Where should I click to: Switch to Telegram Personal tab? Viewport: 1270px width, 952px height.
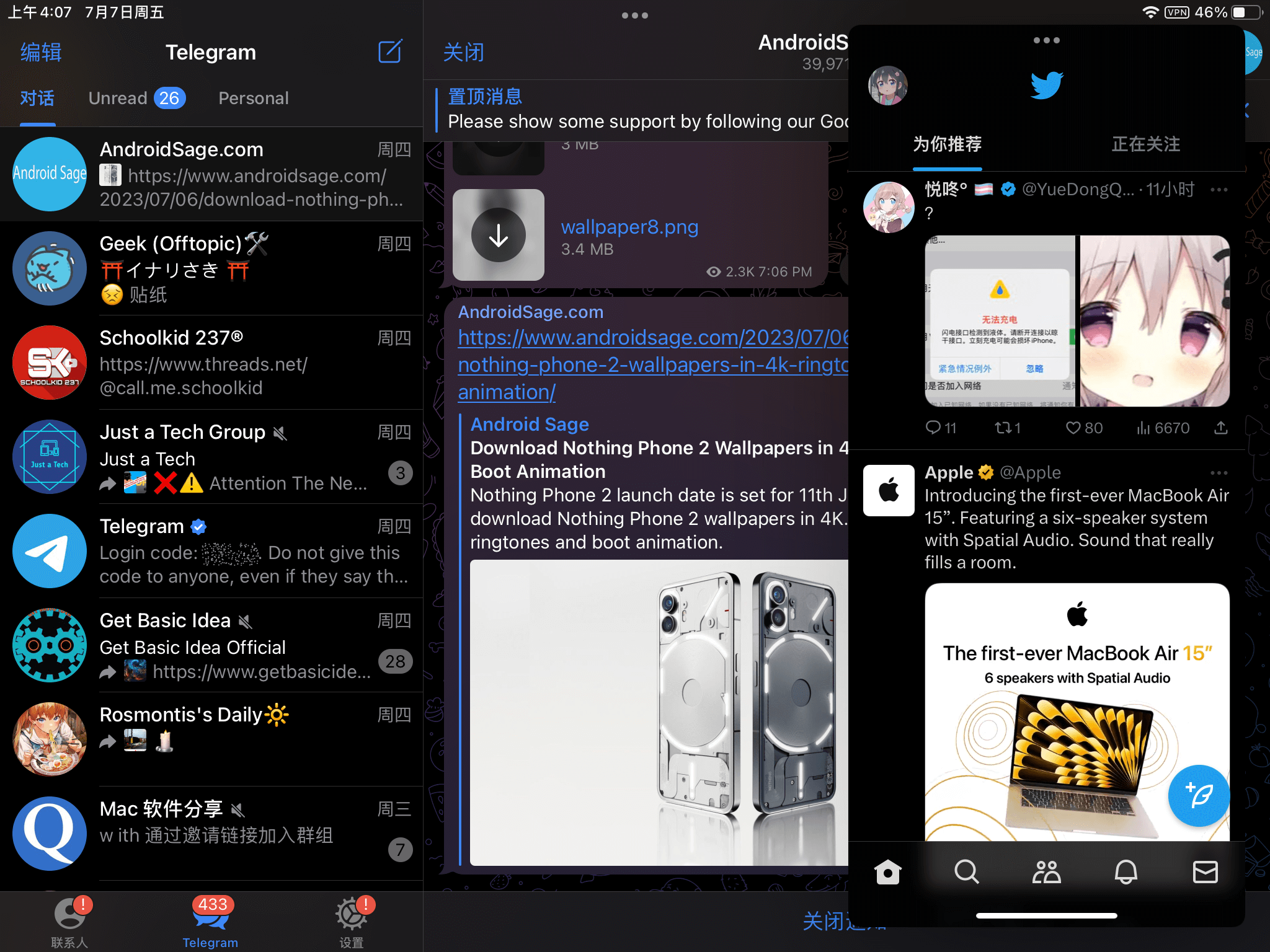tap(253, 98)
